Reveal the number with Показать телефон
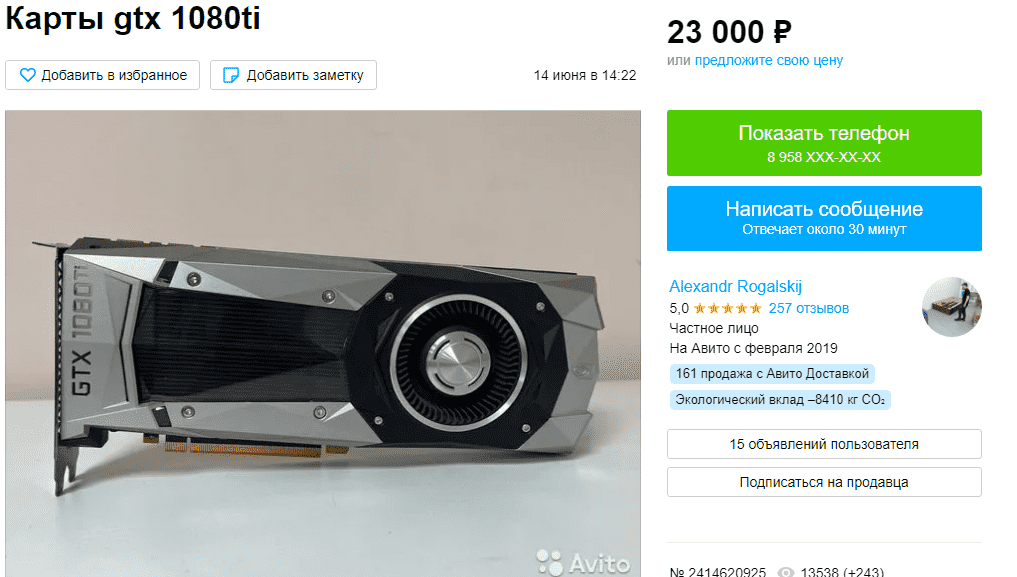This screenshot has width=1017, height=577. [x=824, y=143]
